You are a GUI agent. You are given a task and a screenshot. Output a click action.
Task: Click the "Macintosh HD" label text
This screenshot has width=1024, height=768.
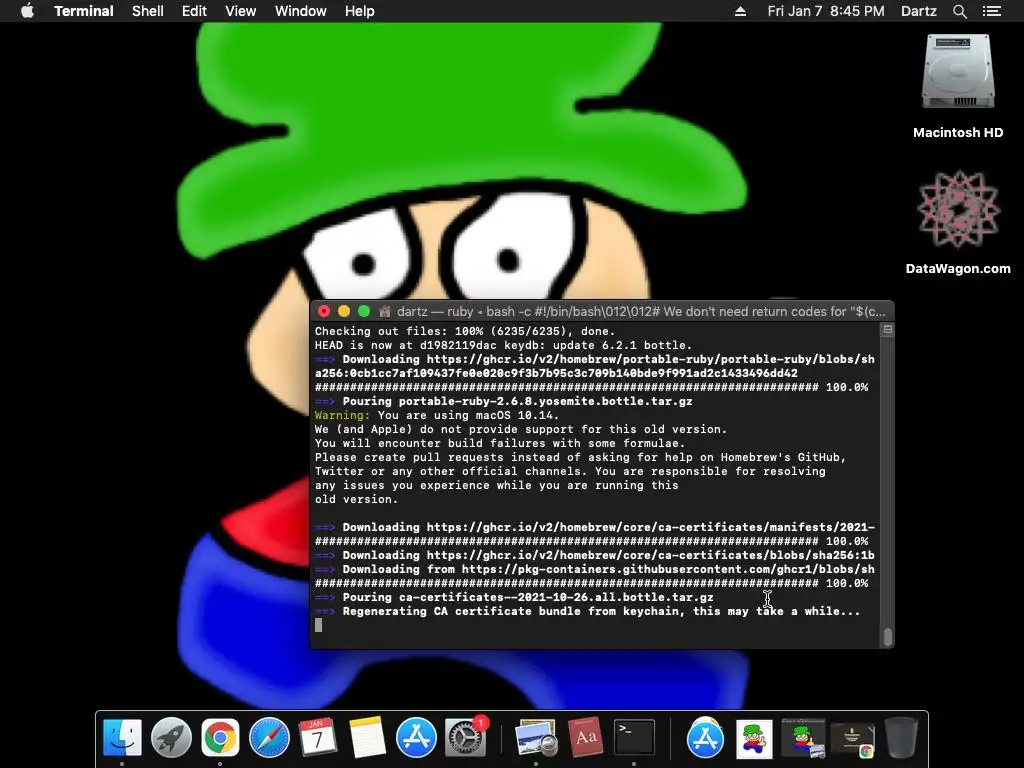coord(957,133)
